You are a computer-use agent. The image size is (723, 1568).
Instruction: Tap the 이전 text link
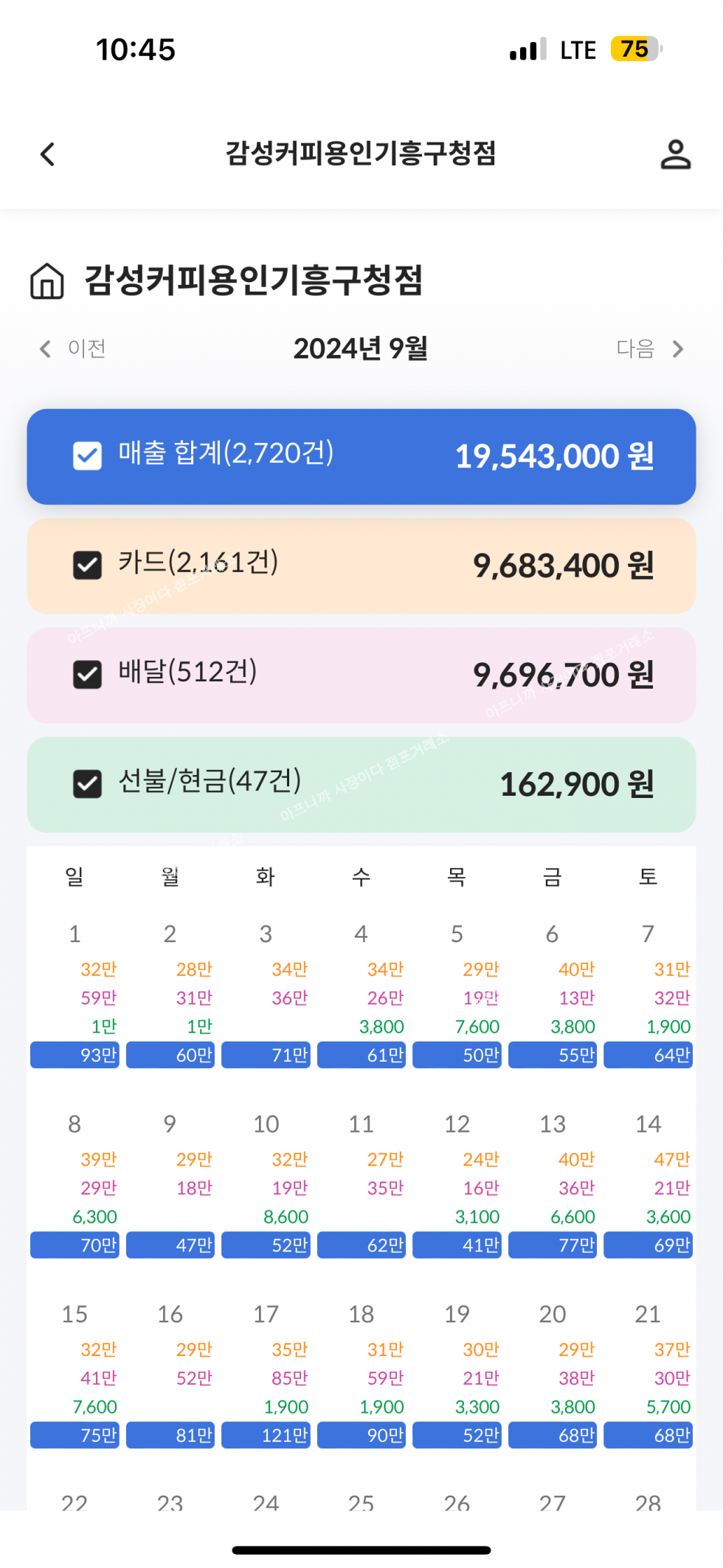pyautogui.click(x=87, y=348)
